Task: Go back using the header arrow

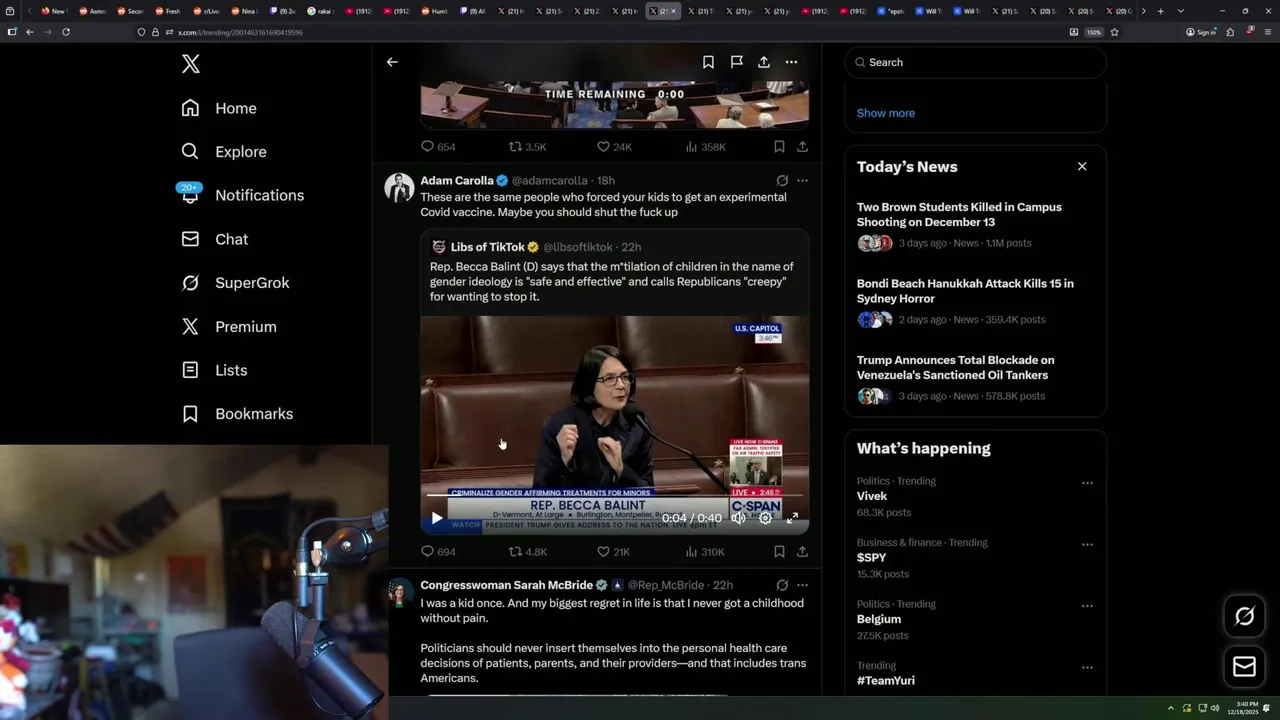Action: coord(392,62)
